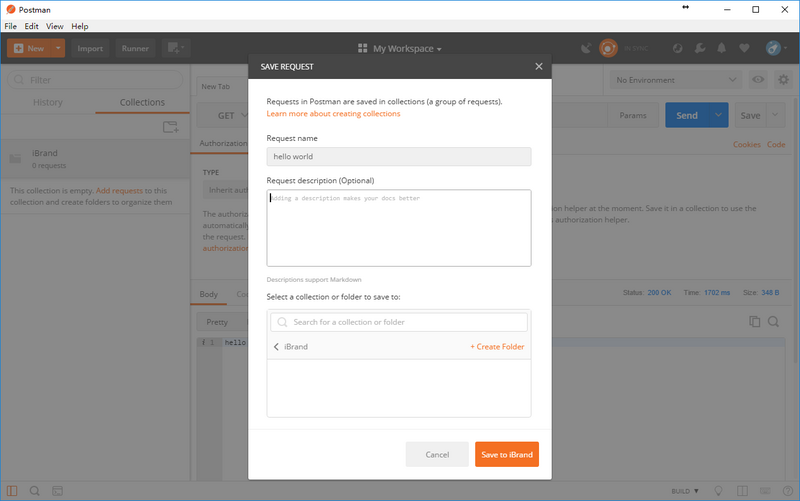Open the File menu
The height and width of the screenshot is (501, 800).
point(10,26)
